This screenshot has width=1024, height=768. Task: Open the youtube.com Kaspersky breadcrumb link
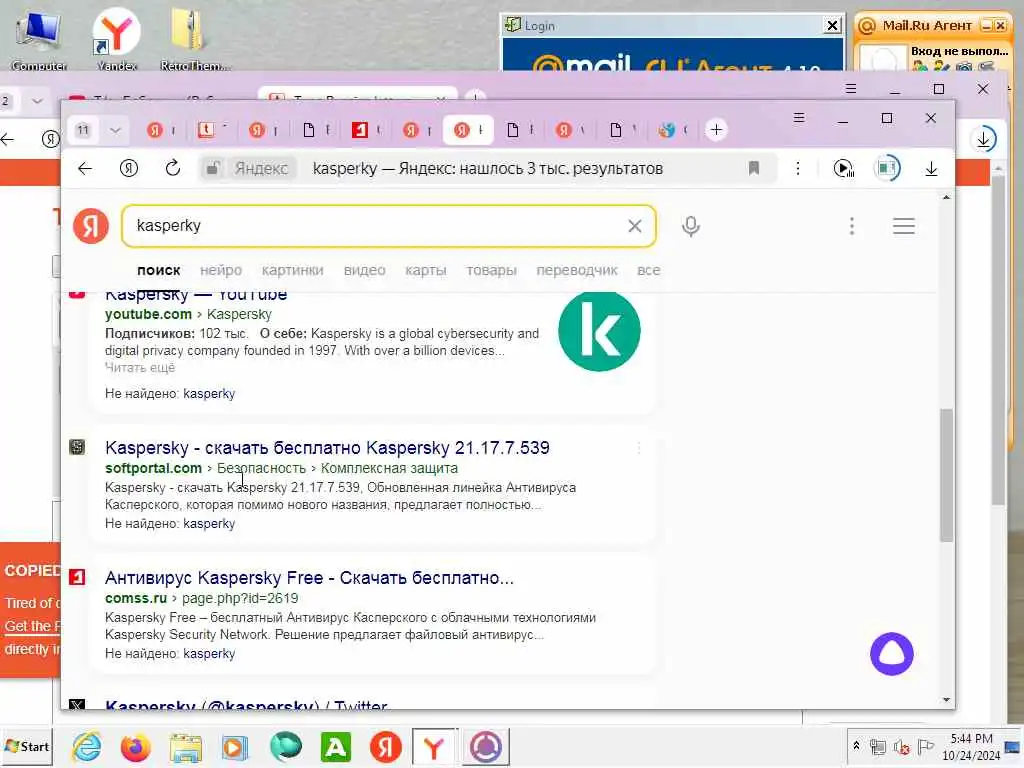(239, 314)
